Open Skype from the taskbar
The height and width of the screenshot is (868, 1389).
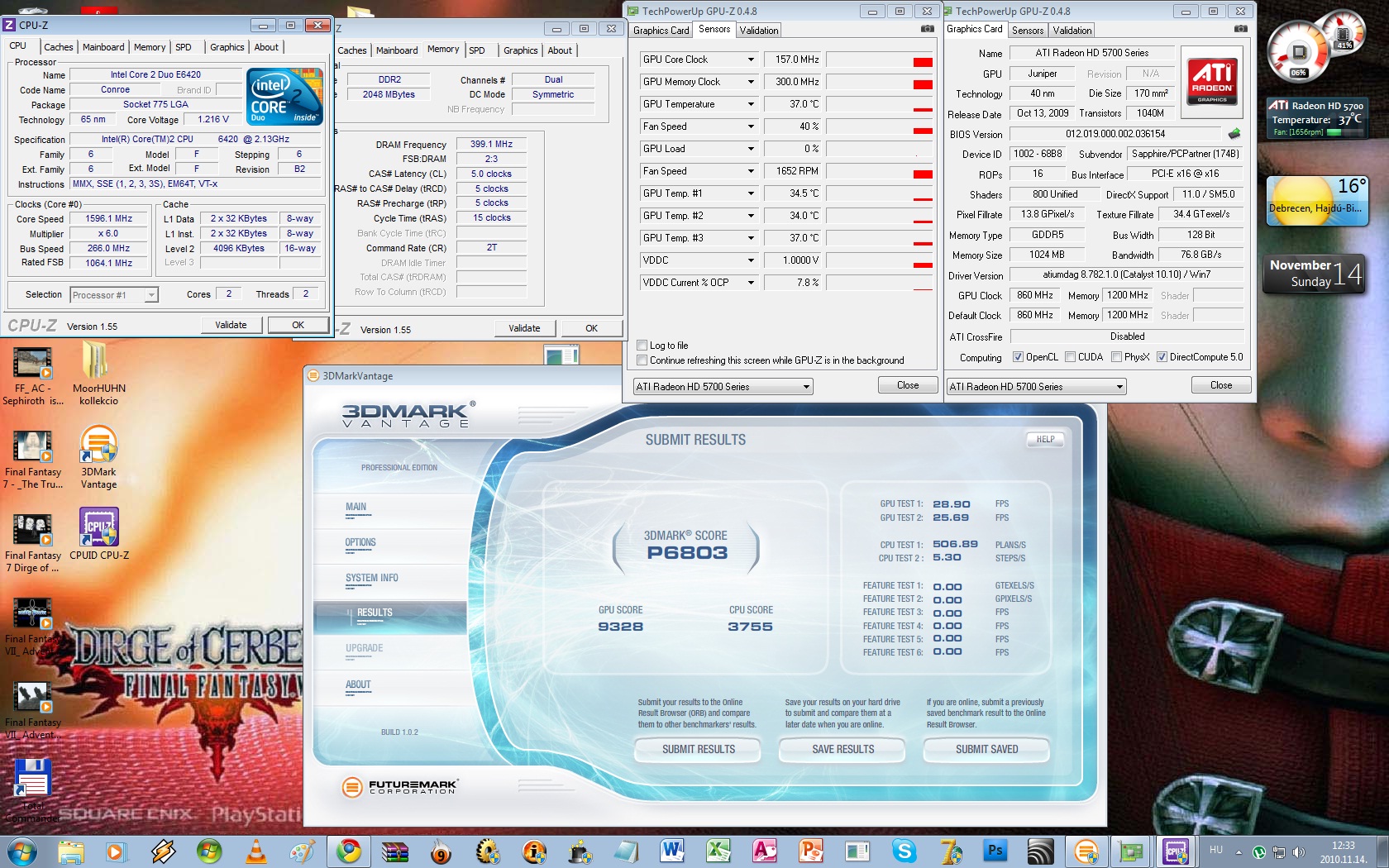point(904,851)
